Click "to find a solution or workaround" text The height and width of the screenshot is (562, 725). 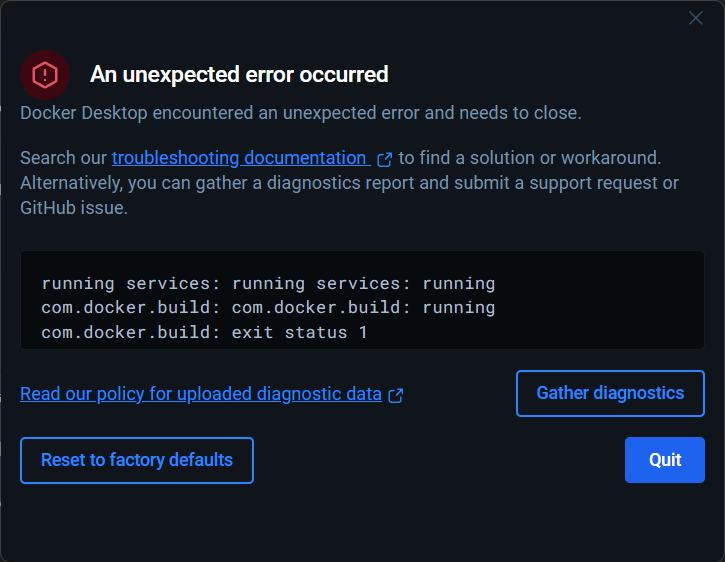click(530, 158)
